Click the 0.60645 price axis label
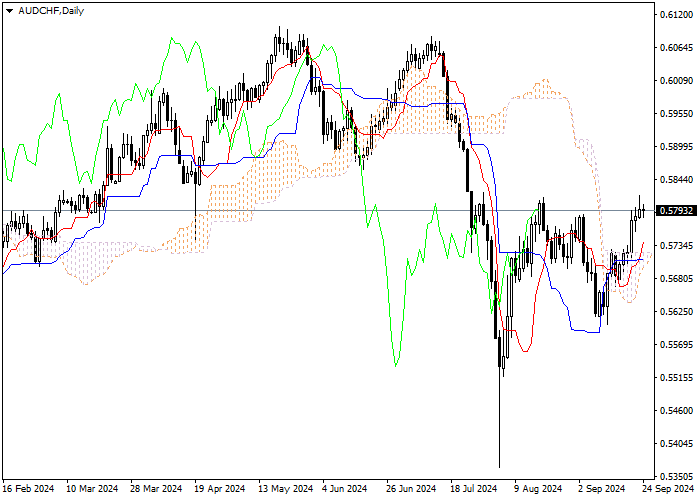 pyautogui.click(x=676, y=48)
